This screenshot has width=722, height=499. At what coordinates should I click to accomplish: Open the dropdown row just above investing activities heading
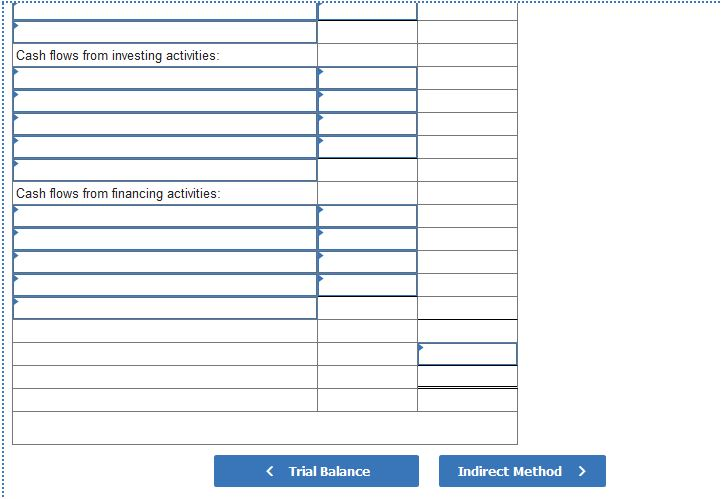click(x=165, y=32)
